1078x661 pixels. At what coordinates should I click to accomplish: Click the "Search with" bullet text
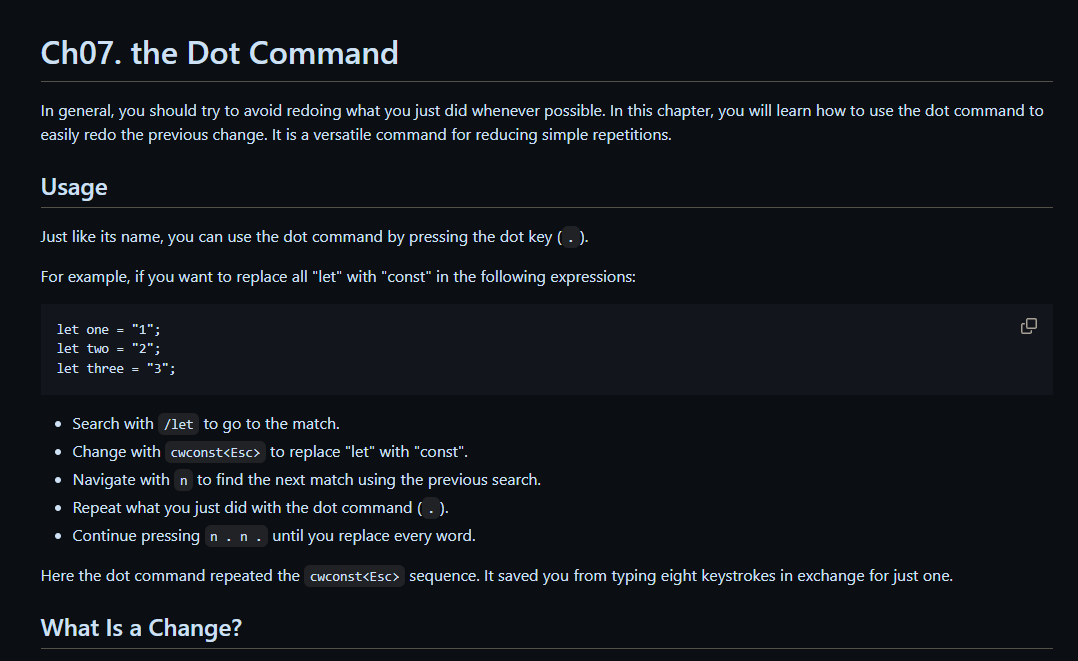pos(112,424)
